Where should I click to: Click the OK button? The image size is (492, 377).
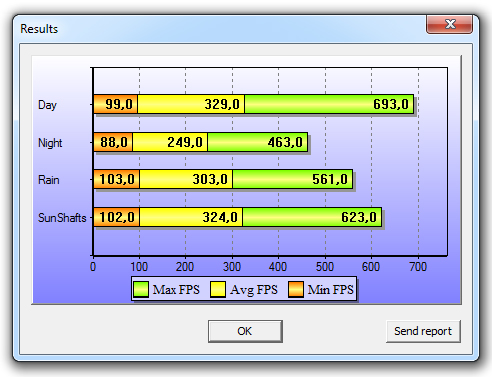[245, 331]
